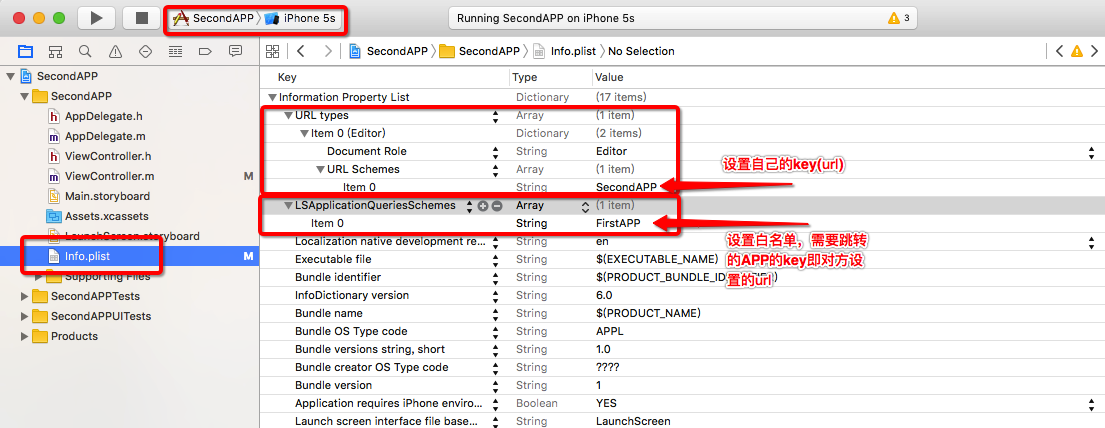Screen dimensions: 1105x428
Task: Click SecondAPP project in the jump bar
Action: tap(388, 51)
